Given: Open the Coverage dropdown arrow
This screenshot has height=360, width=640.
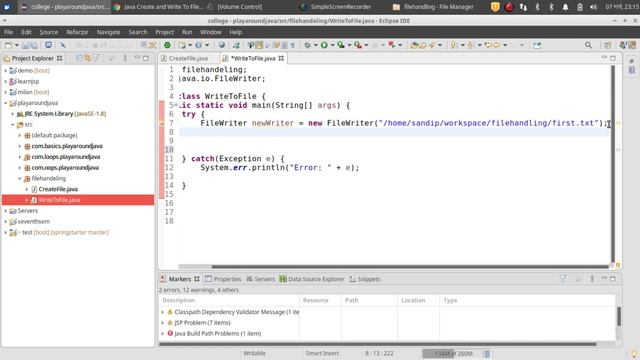Looking at the screenshot, I should (349, 45).
